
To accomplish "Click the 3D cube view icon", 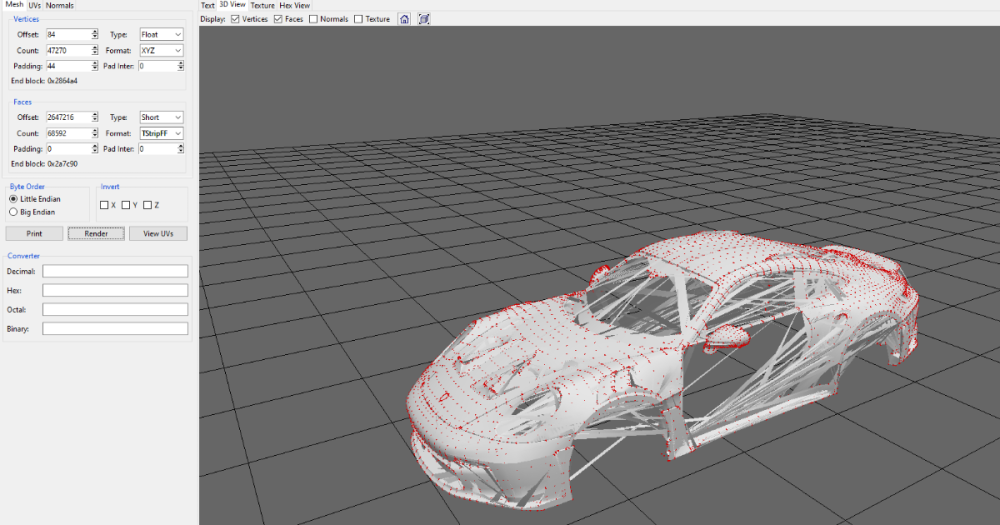I will coord(424,19).
